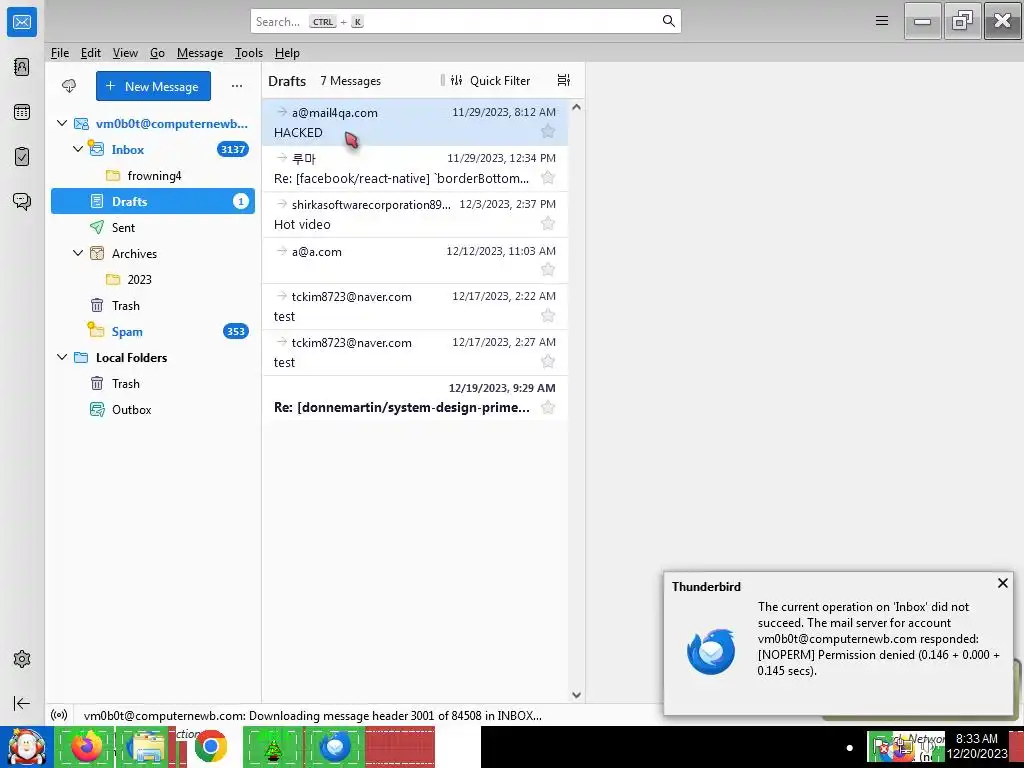Click the Santa Start button

point(26,746)
